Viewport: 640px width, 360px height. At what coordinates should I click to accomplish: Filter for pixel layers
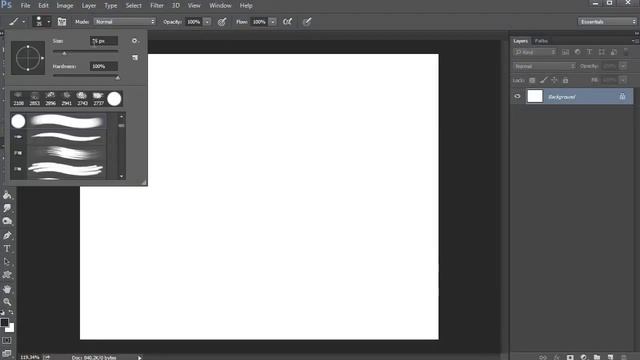[x=565, y=52]
